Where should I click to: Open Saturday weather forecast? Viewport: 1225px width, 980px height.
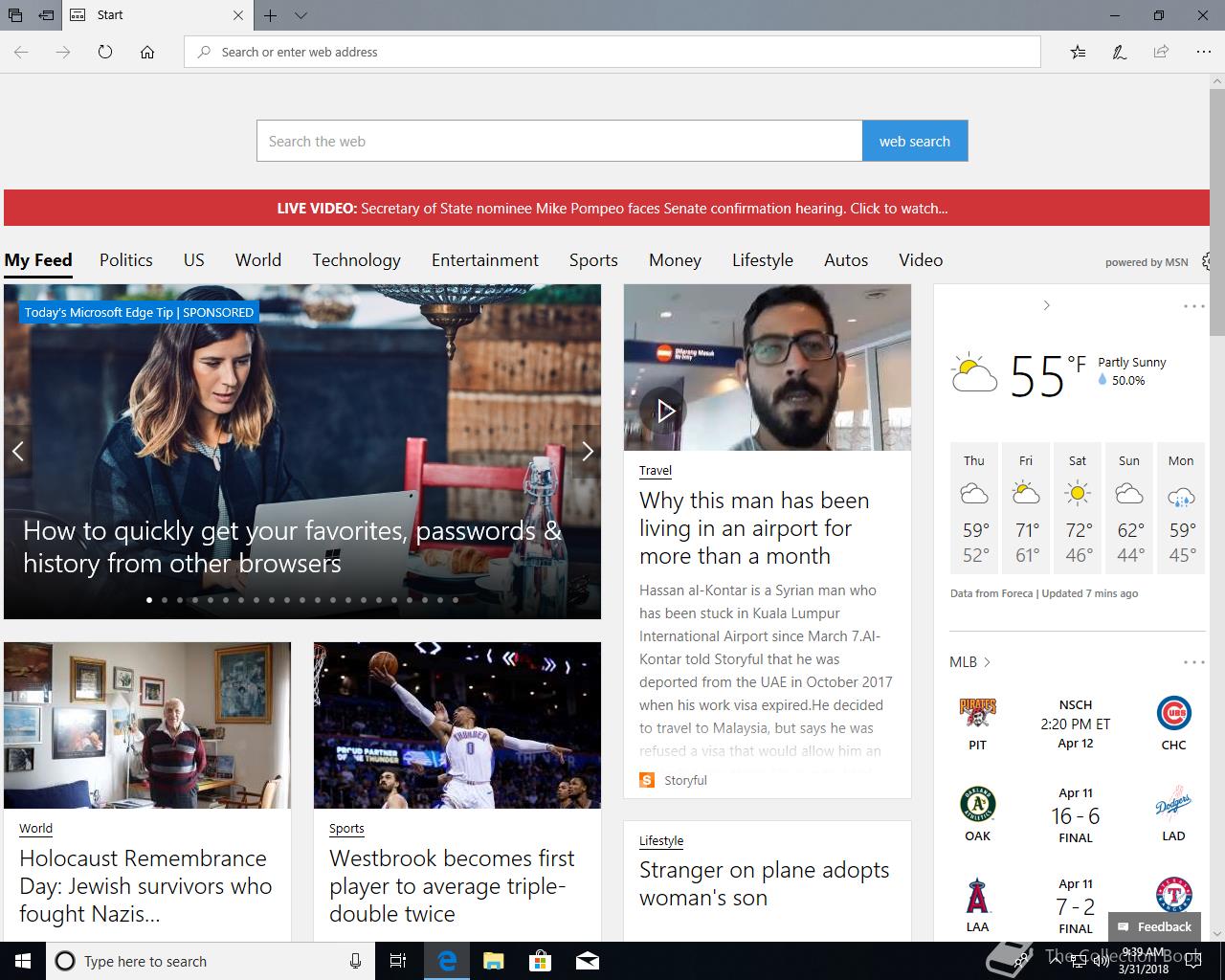pyautogui.click(x=1078, y=508)
